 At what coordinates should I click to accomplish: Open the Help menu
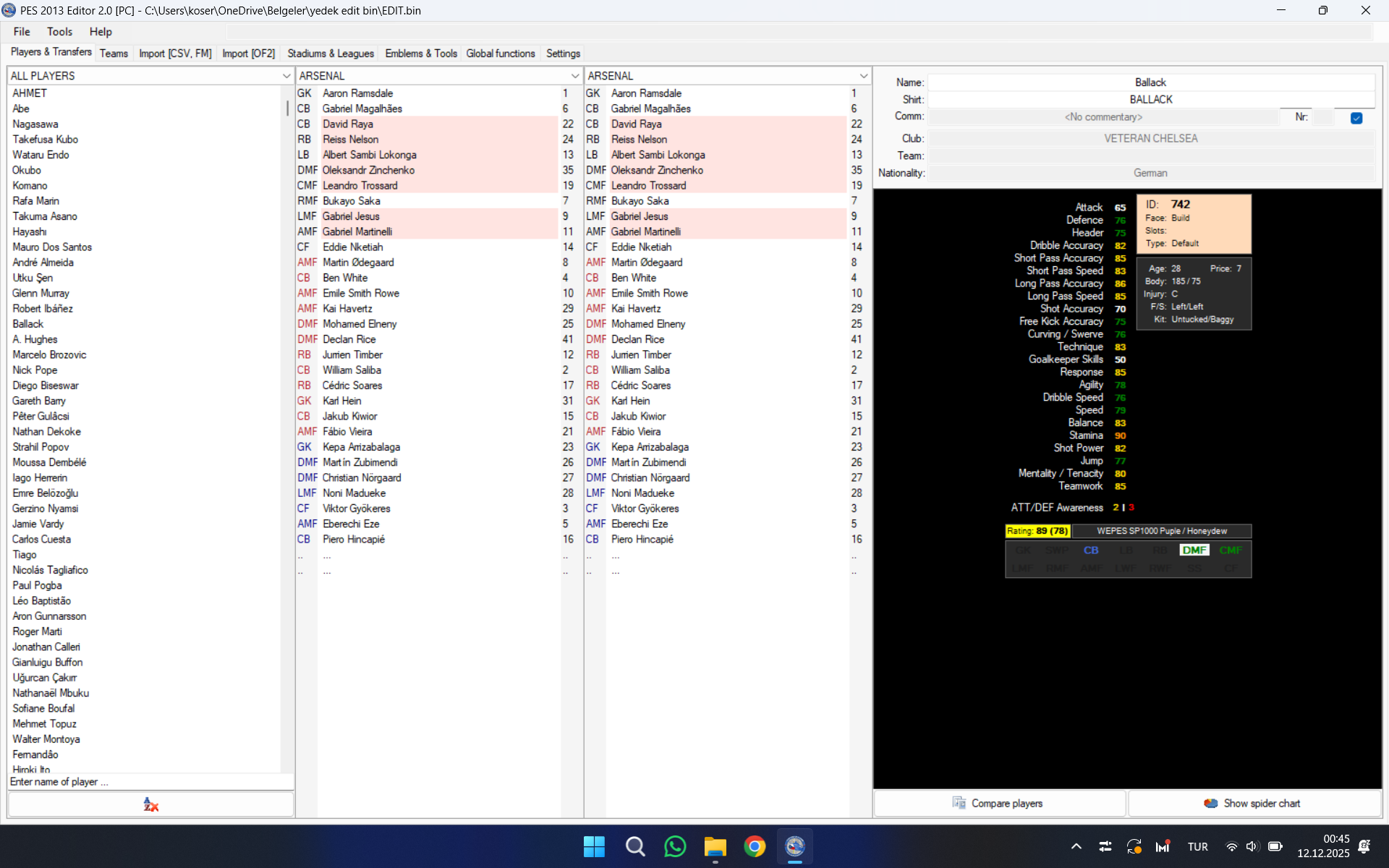pyautogui.click(x=101, y=32)
